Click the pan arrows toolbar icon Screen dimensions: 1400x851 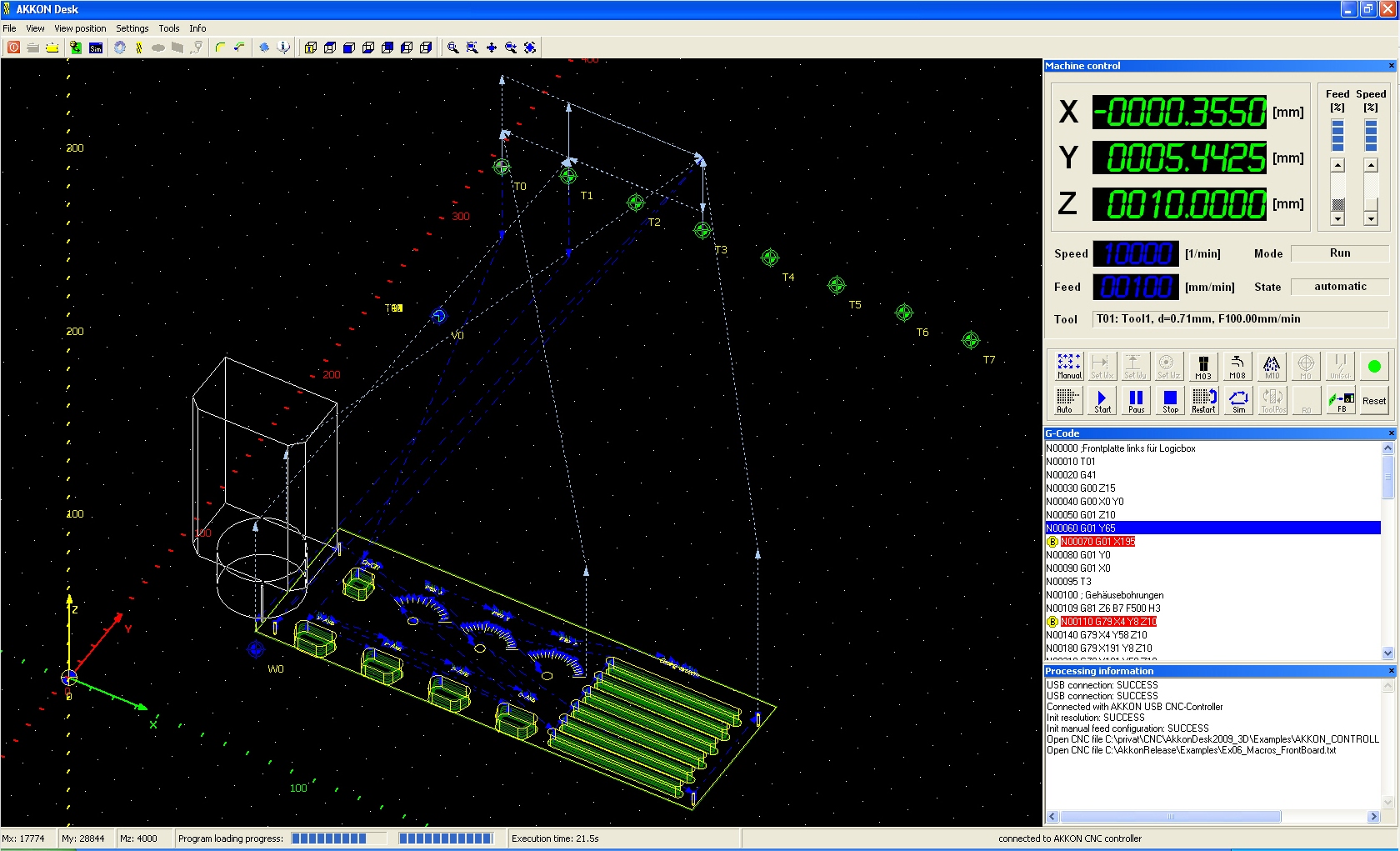point(492,48)
